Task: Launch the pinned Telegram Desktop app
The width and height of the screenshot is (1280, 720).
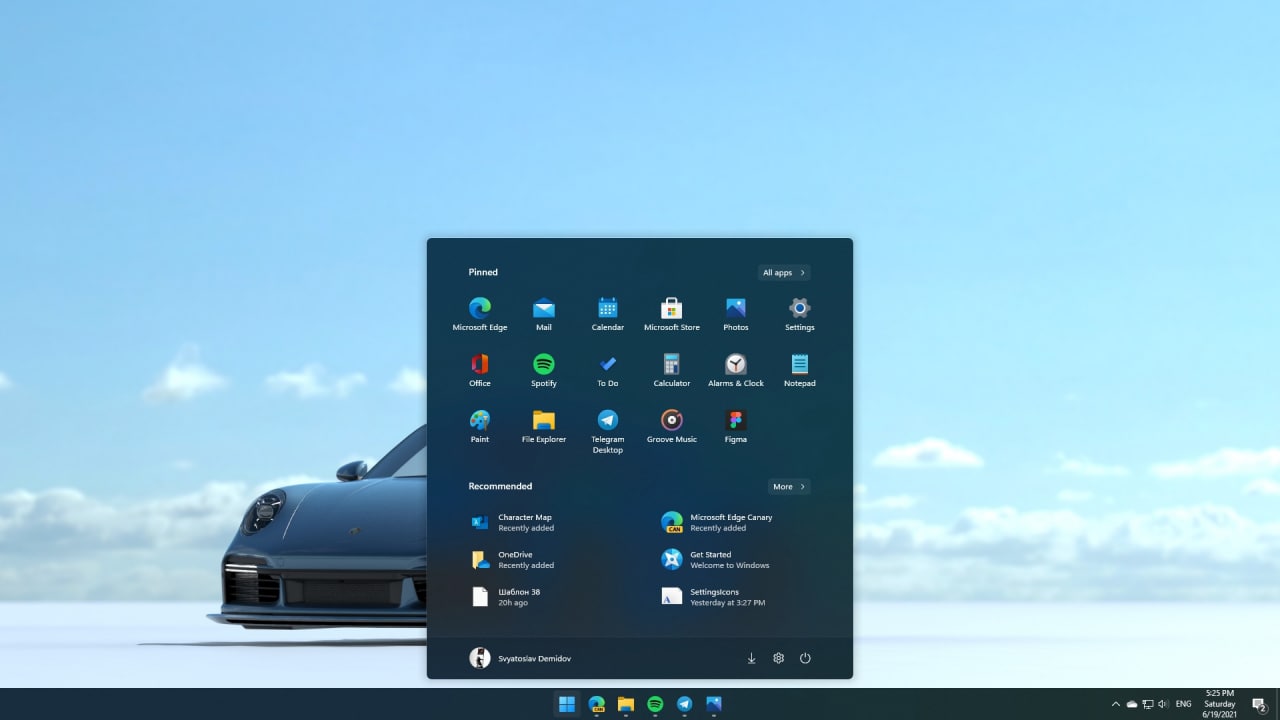Action: 608,431
